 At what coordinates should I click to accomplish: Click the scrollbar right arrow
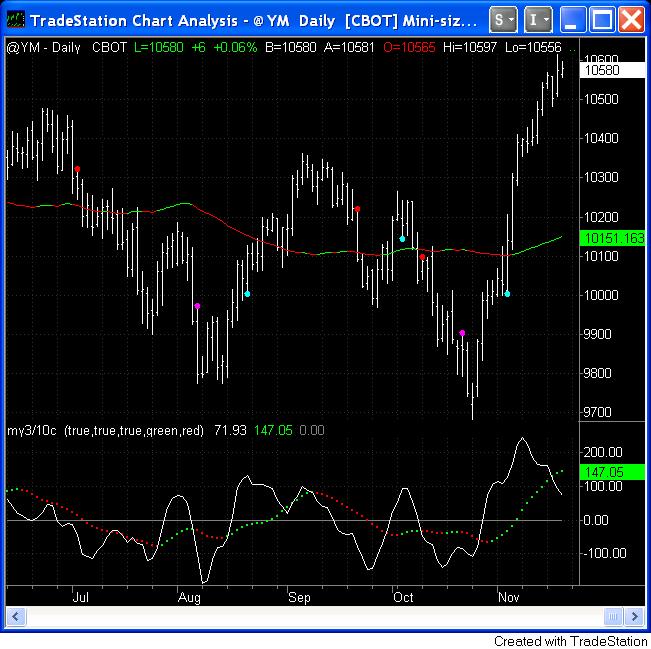pos(634,616)
